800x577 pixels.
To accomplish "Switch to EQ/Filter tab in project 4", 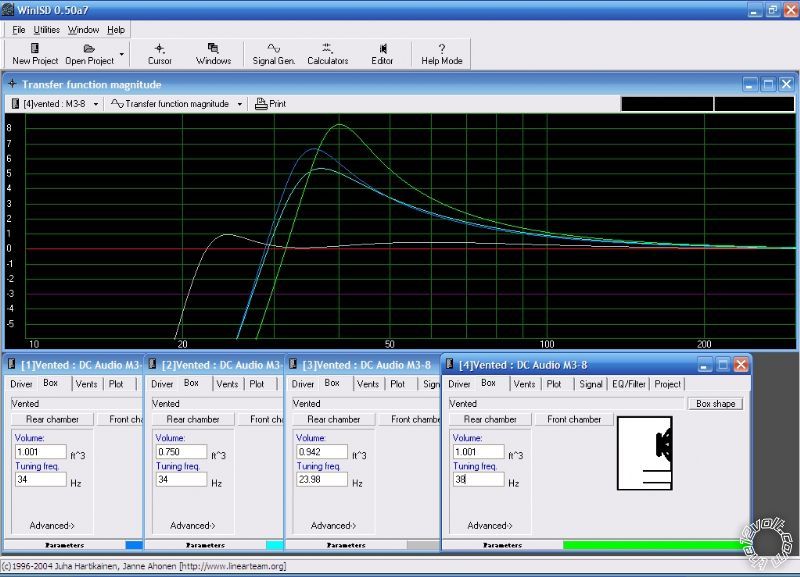I will pyautogui.click(x=630, y=384).
